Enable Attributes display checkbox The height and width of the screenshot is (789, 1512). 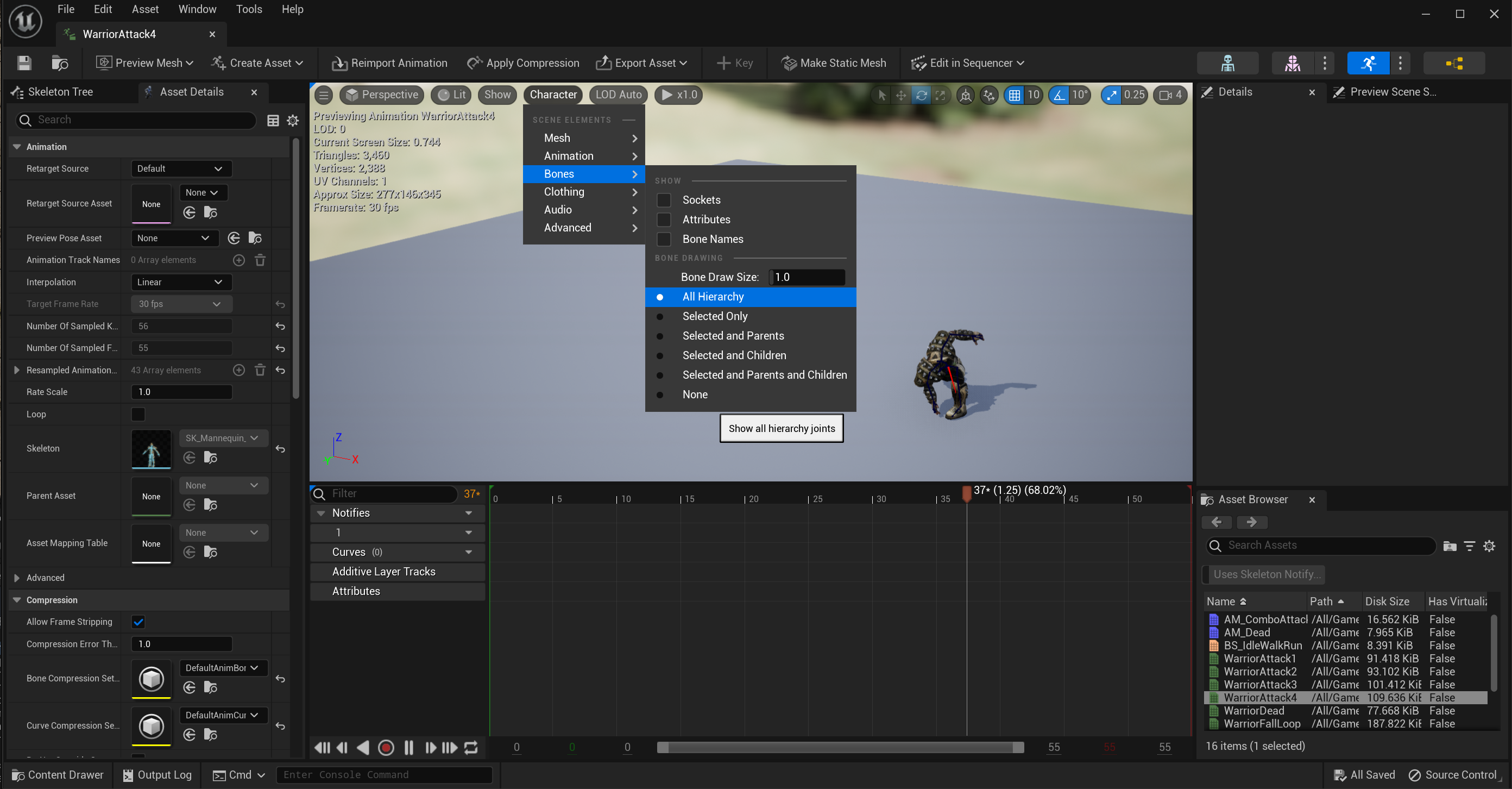pos(664,220)
